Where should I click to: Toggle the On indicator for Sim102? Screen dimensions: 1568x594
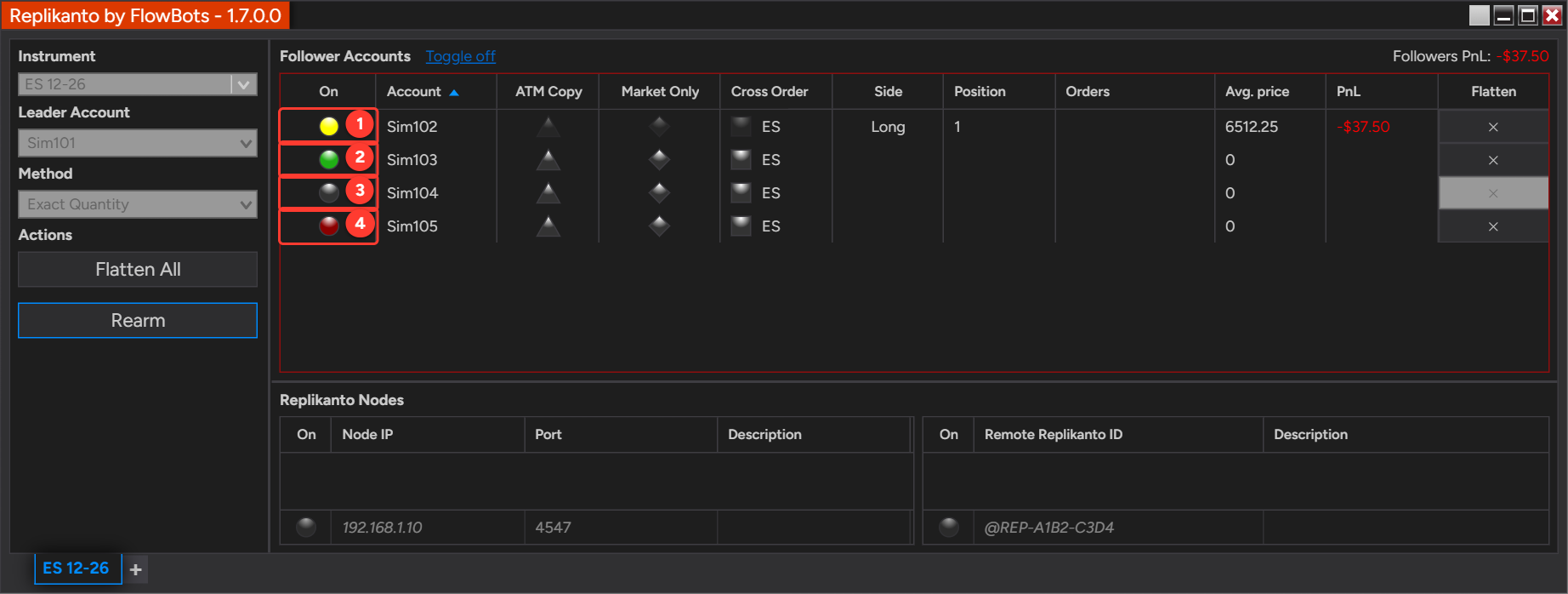[328, 127]
